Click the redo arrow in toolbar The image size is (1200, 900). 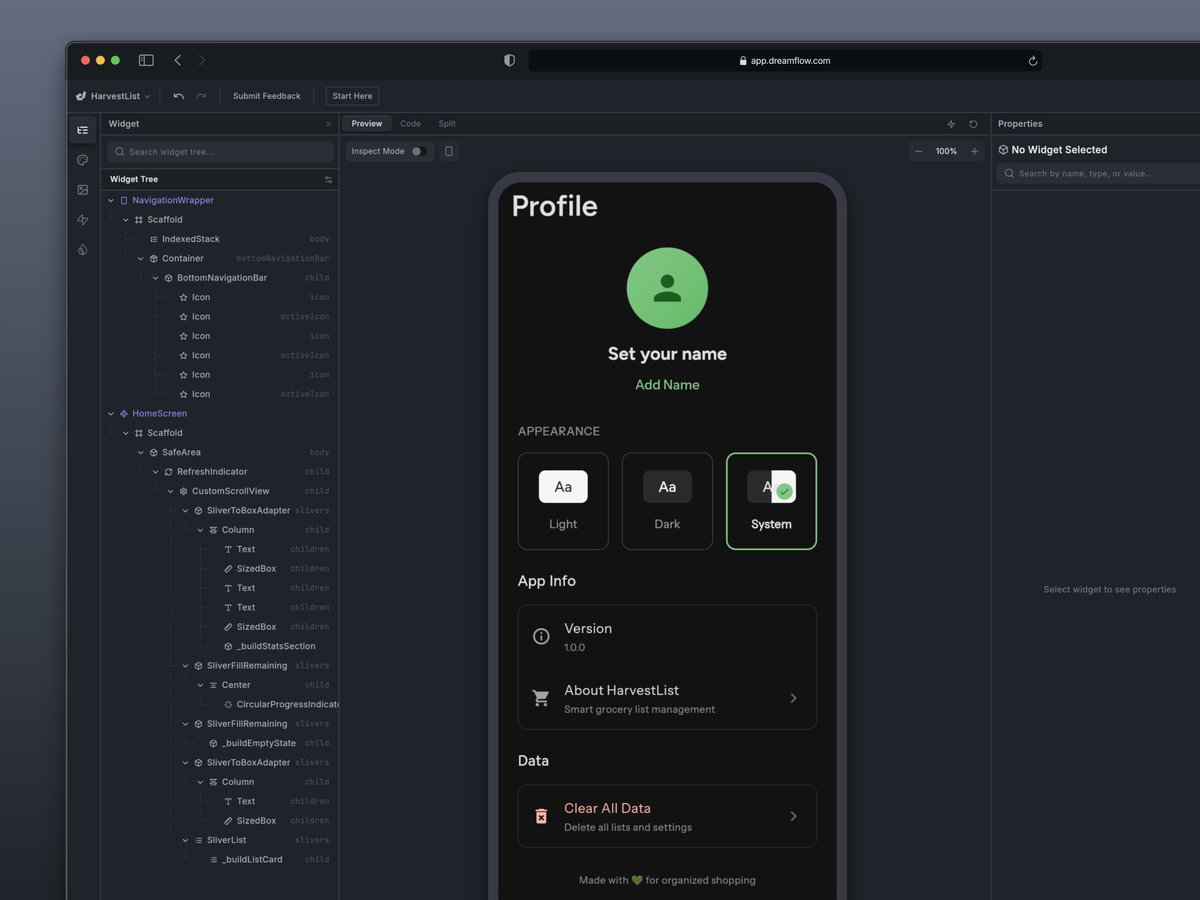pos(201,96)
